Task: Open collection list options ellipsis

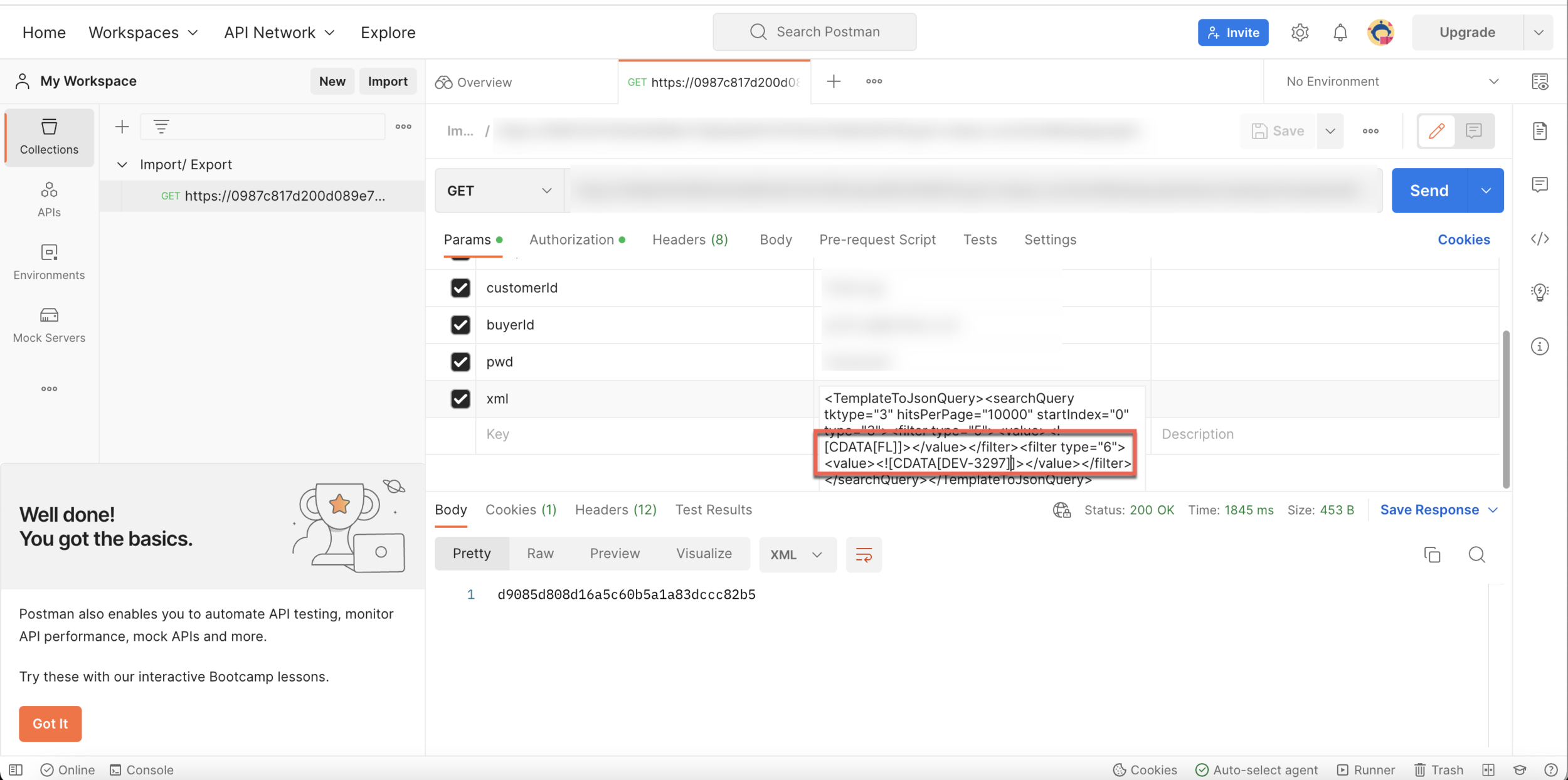Action: 403,127
